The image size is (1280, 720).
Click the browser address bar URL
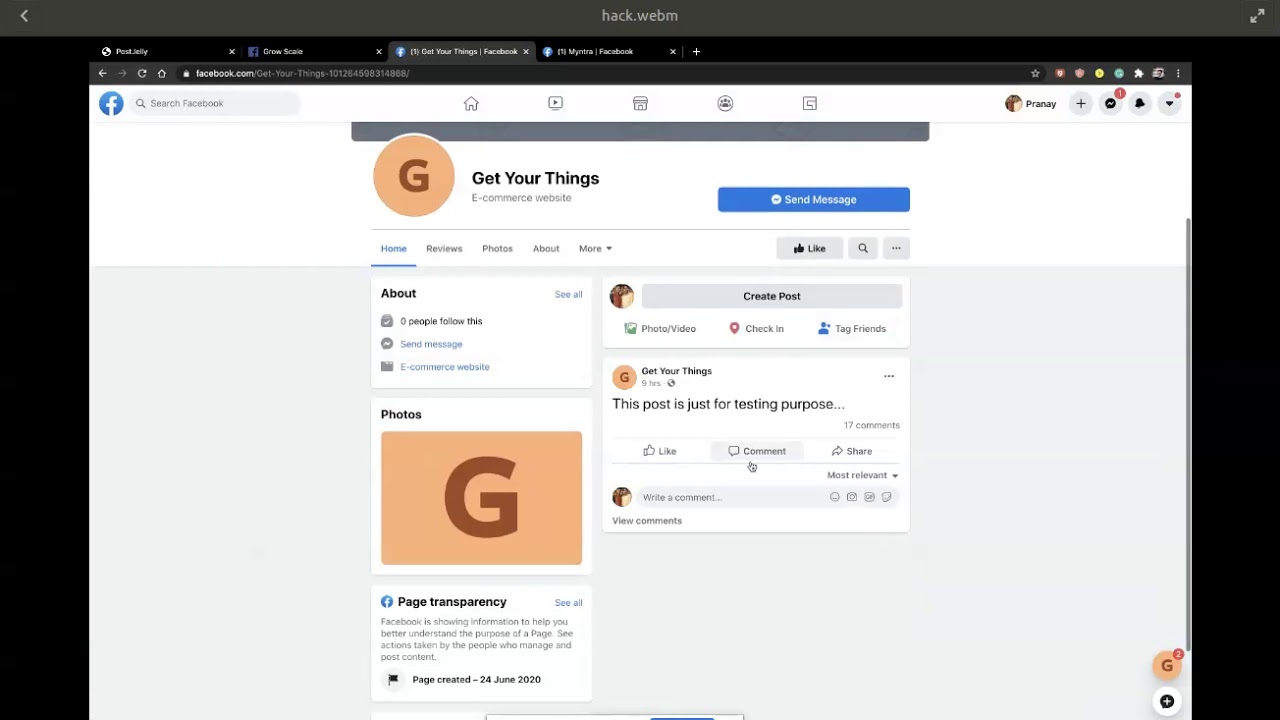coord(302,73)
